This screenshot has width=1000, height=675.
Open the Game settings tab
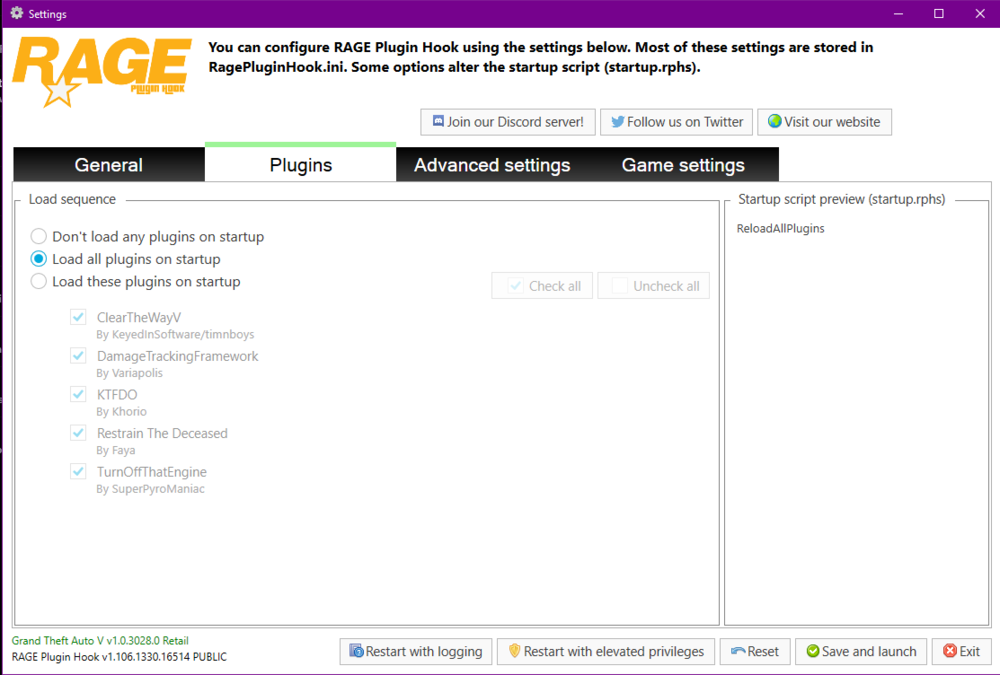pyautogui.click(x=683, y=164)
